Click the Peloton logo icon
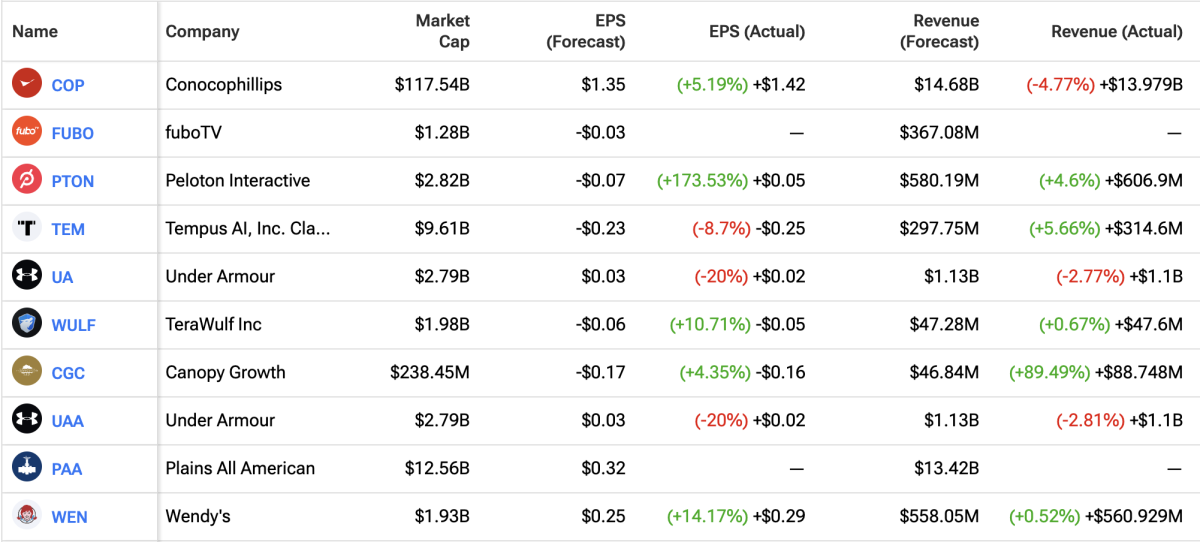This screenshot has height=542, width=1200. pyautogui.click(x=26, y=180)
